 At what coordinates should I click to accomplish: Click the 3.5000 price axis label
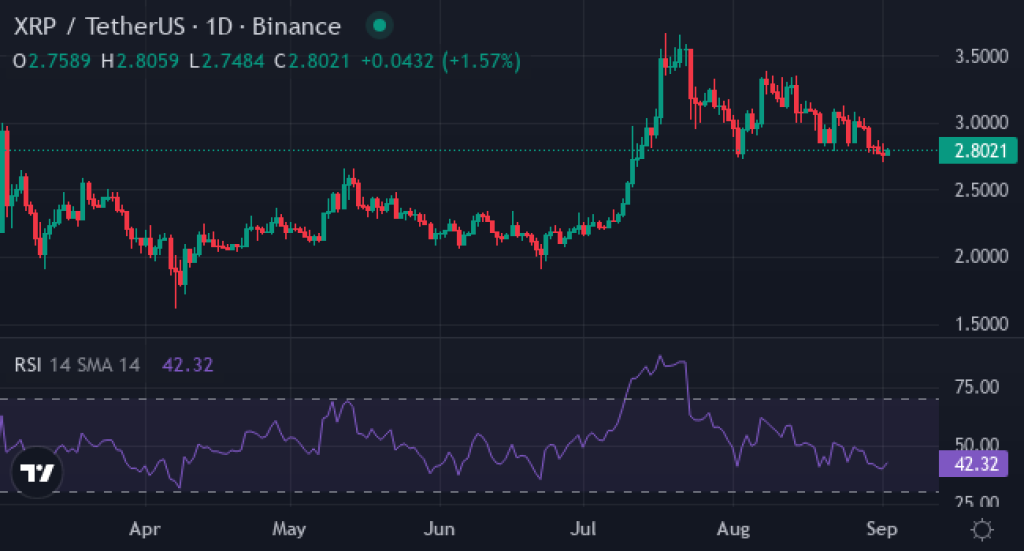click(982, 57)
